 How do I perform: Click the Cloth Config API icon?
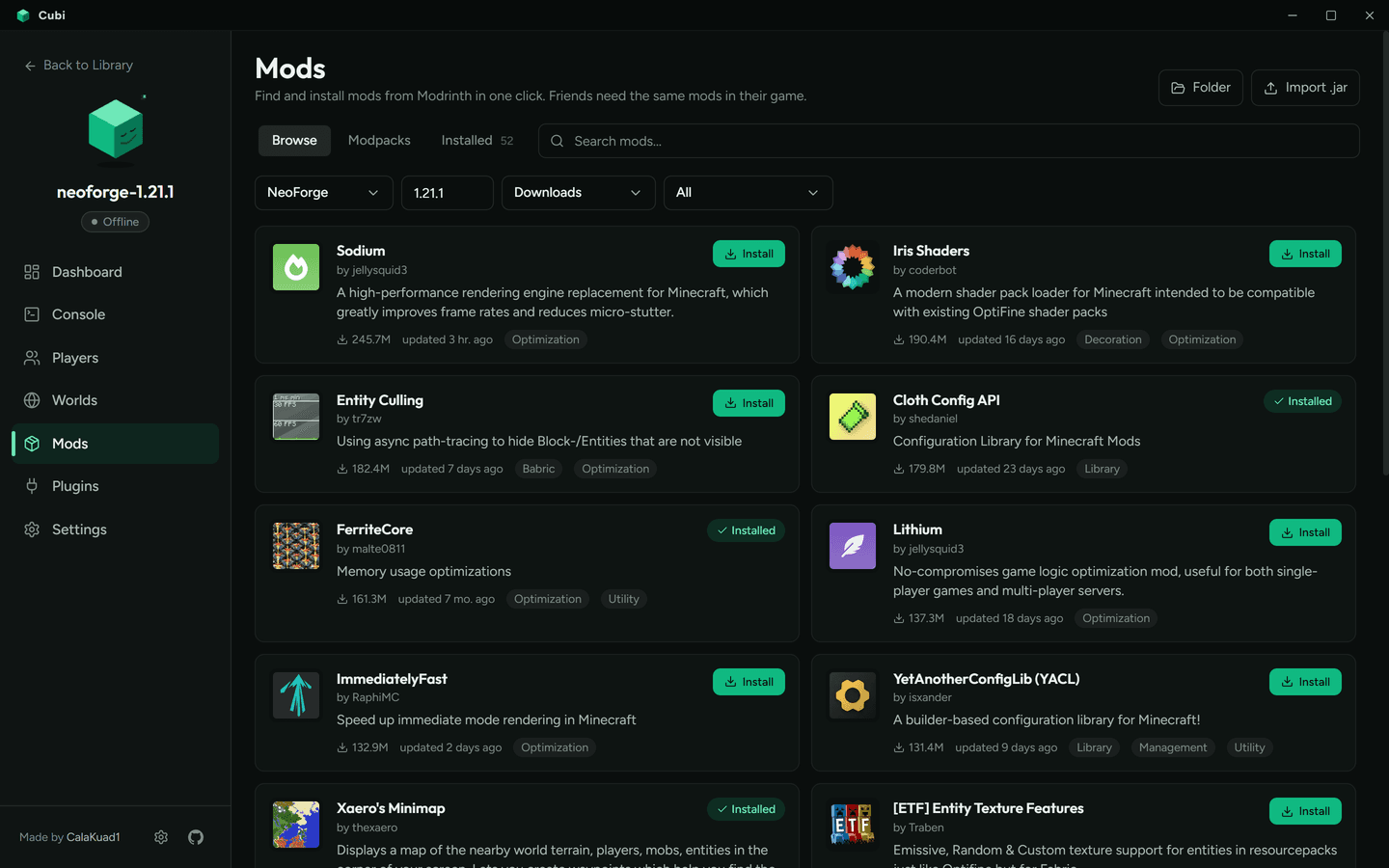[x=853, y=417]
